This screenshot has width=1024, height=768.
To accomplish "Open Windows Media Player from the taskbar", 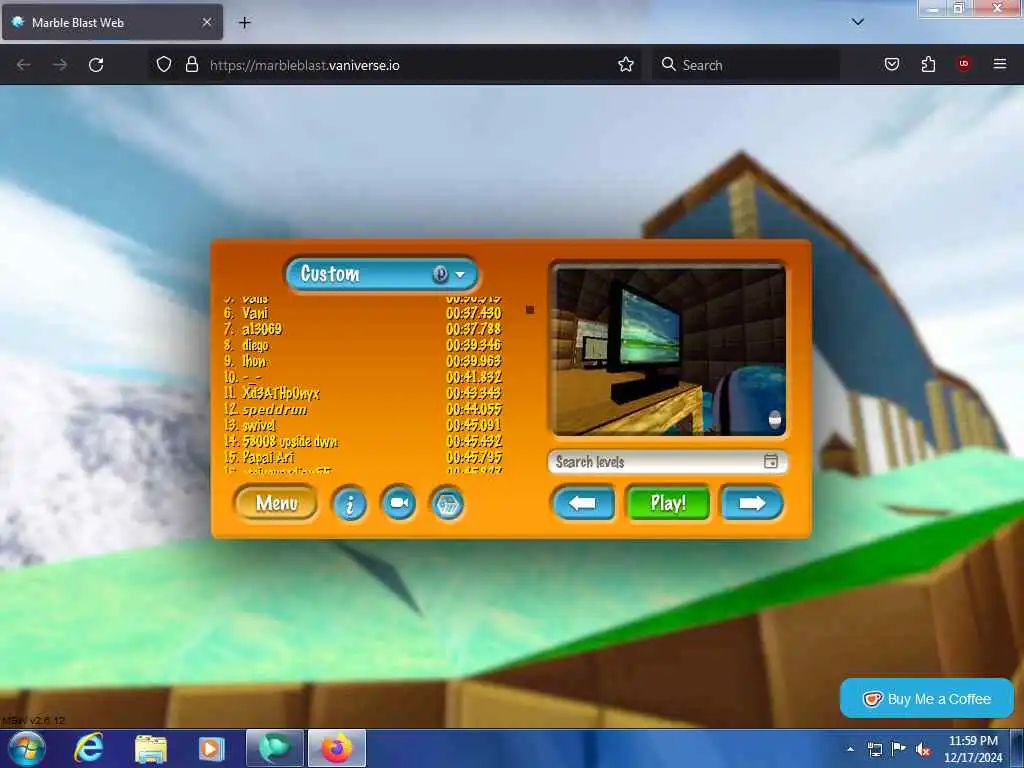I will coord(211,748).
